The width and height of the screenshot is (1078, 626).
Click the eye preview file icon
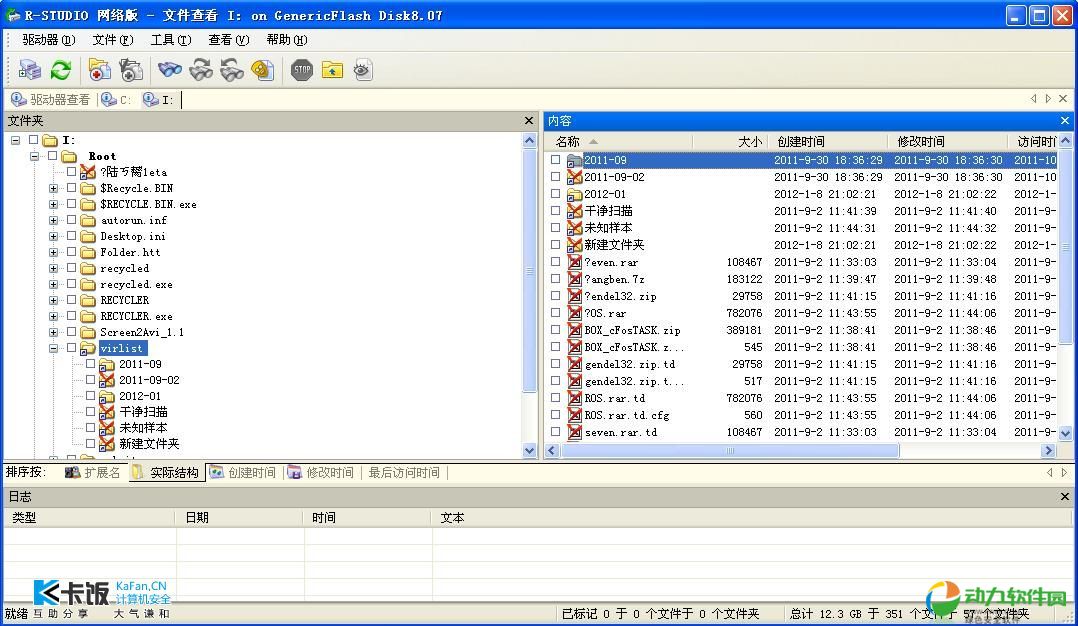[363, 69]
